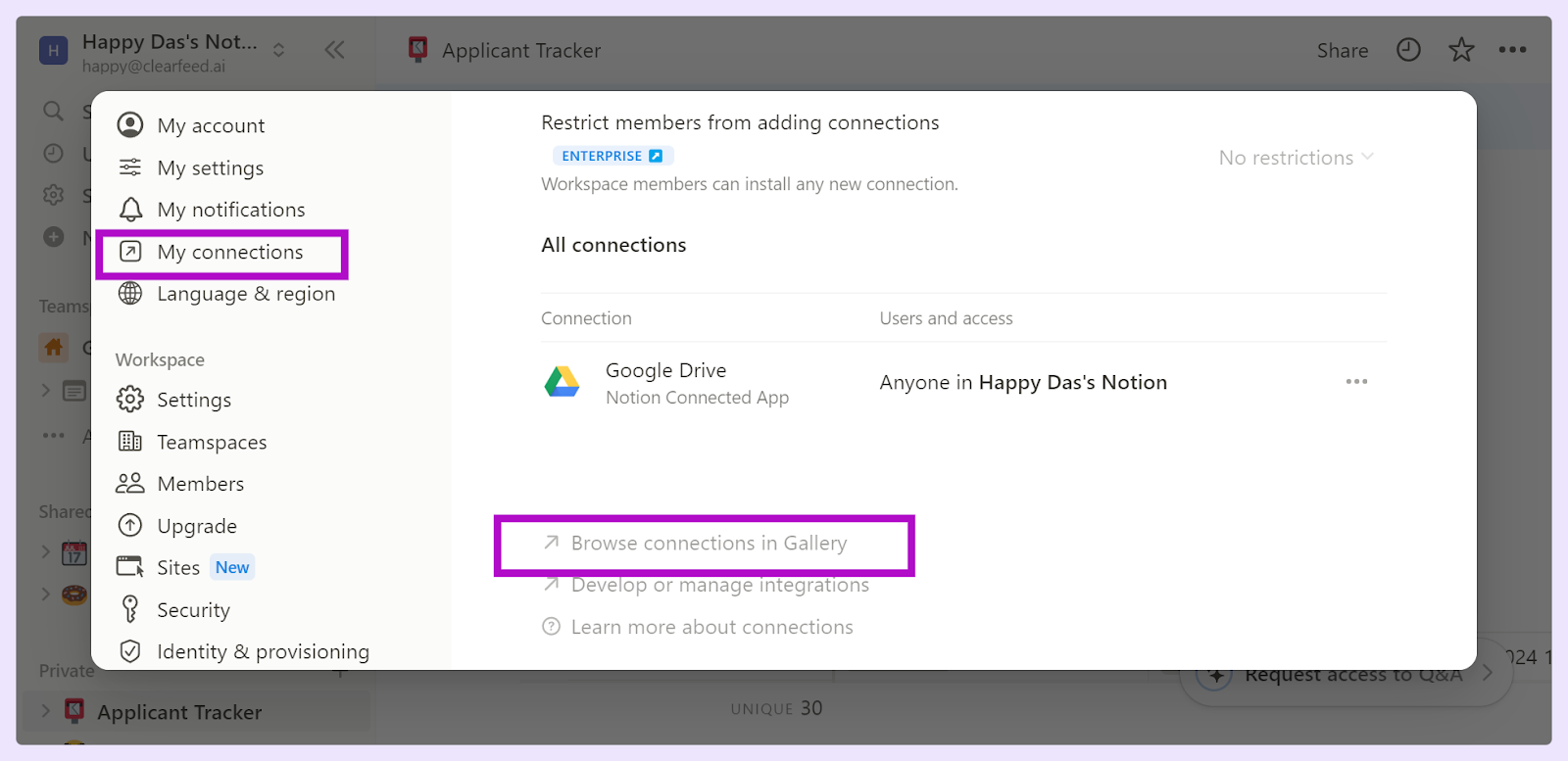Image resolution: width=1568 pixels, height=761 pixels.
Task: Open Identity & provisioning settings
Action: (263, 651)
